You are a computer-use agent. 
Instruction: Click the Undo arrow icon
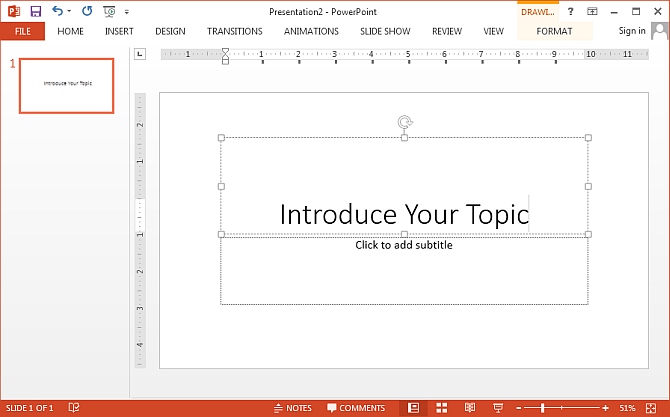[58, 11]
